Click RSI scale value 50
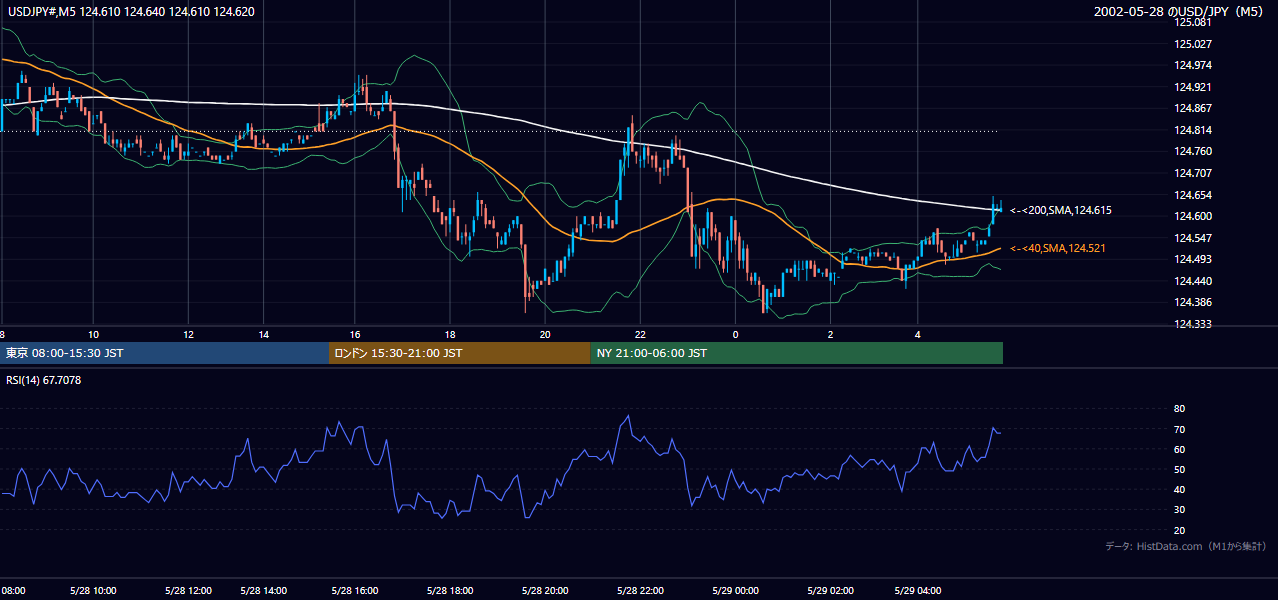This screenshot has width=1278, height=600. (x=1179, y=470)
